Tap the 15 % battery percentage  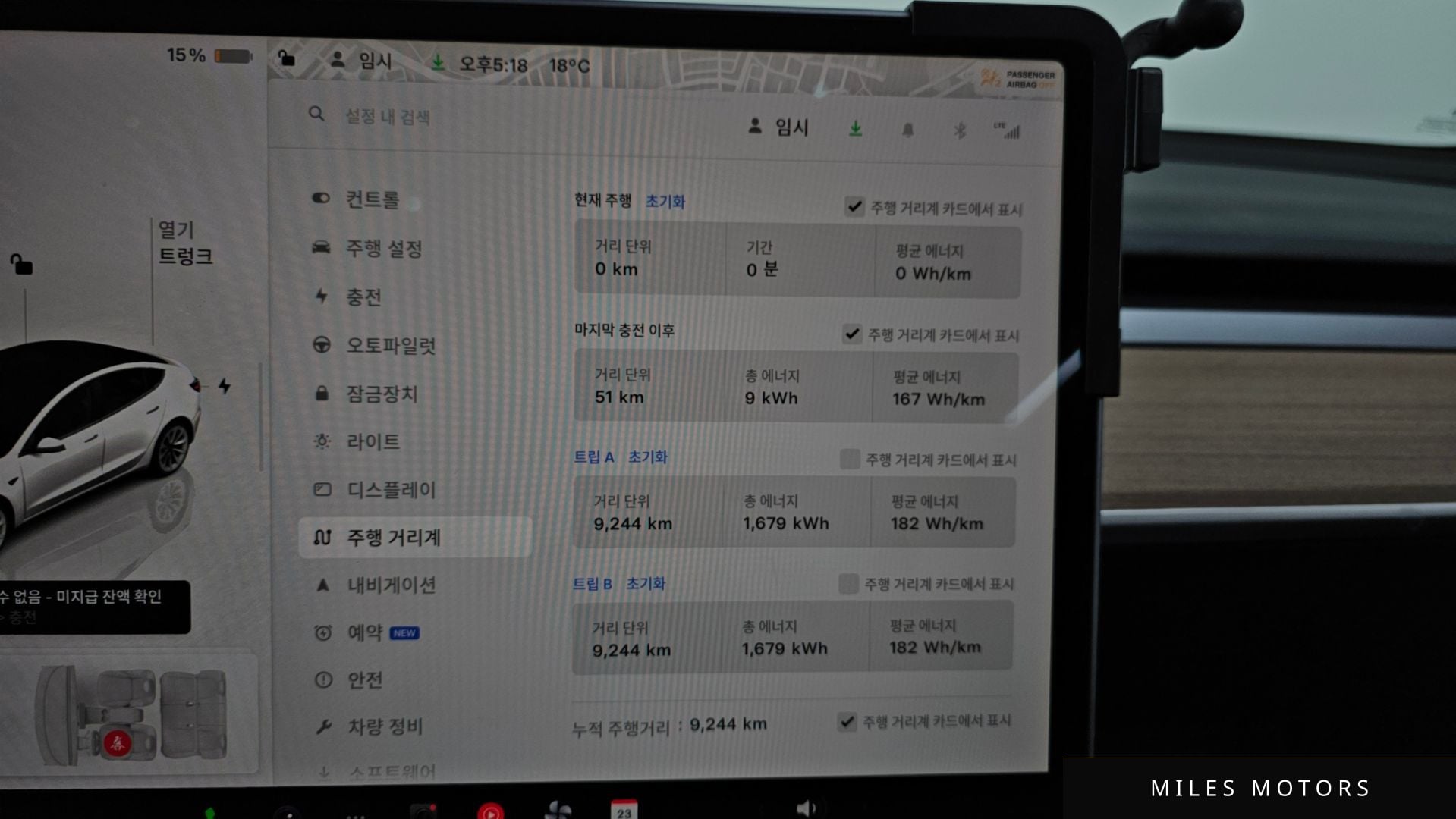point(186,55)
